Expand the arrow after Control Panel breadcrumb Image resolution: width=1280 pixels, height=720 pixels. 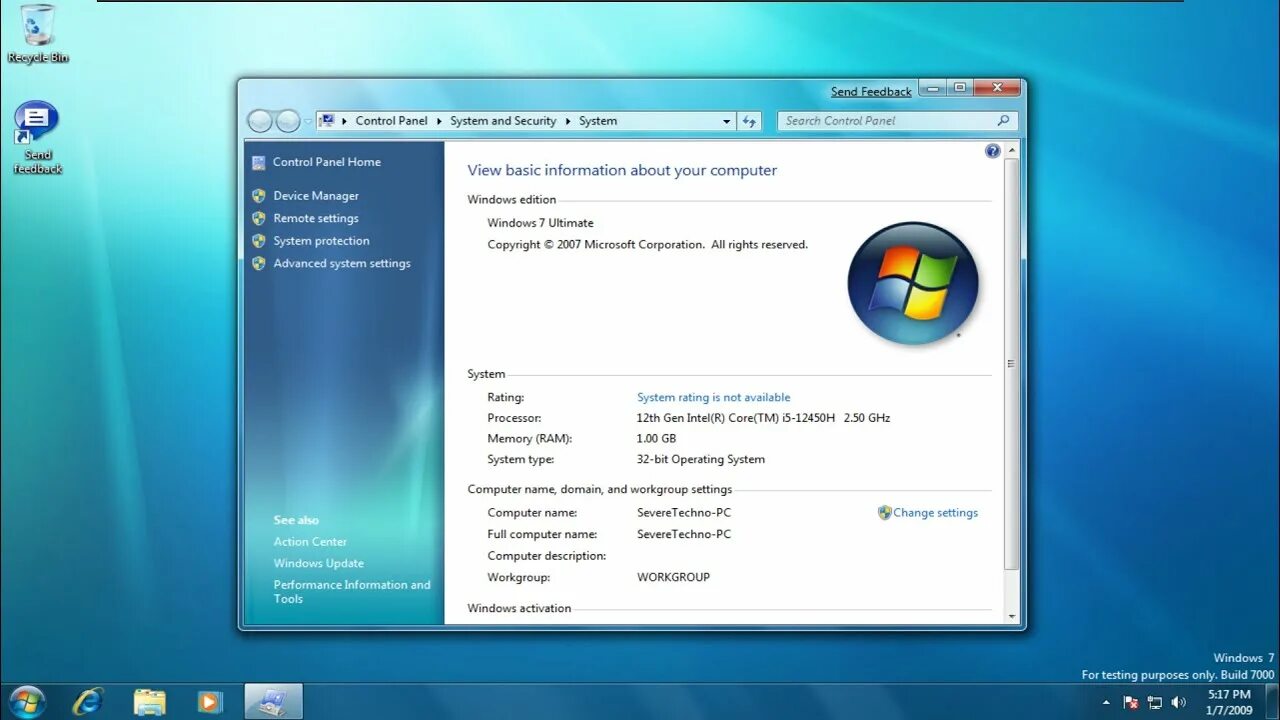(x=439, y=121)
